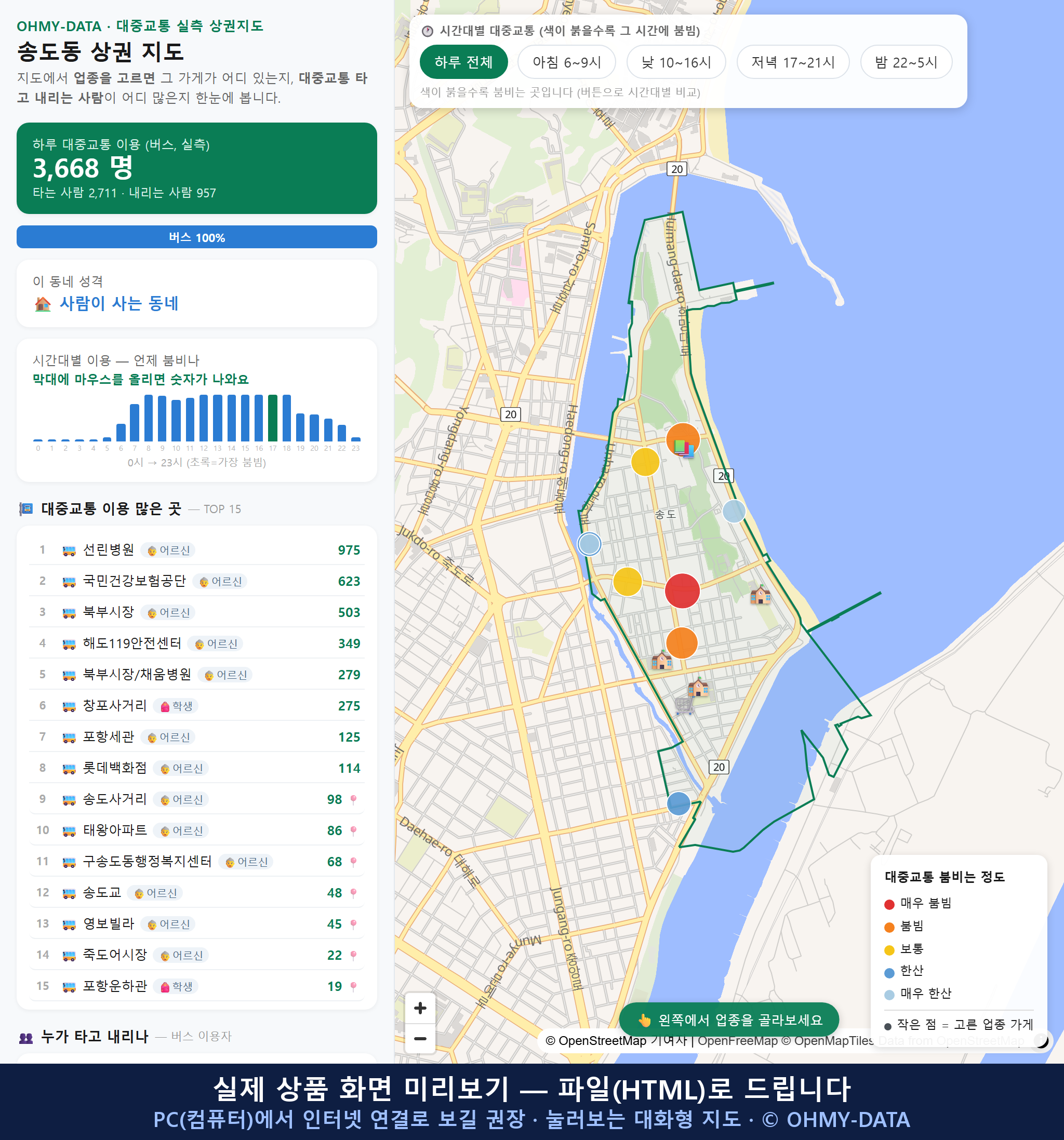Click the bus icon beside 국민건강보험공단
This screenshot has height=1140, width=1064.
(69, 582)
